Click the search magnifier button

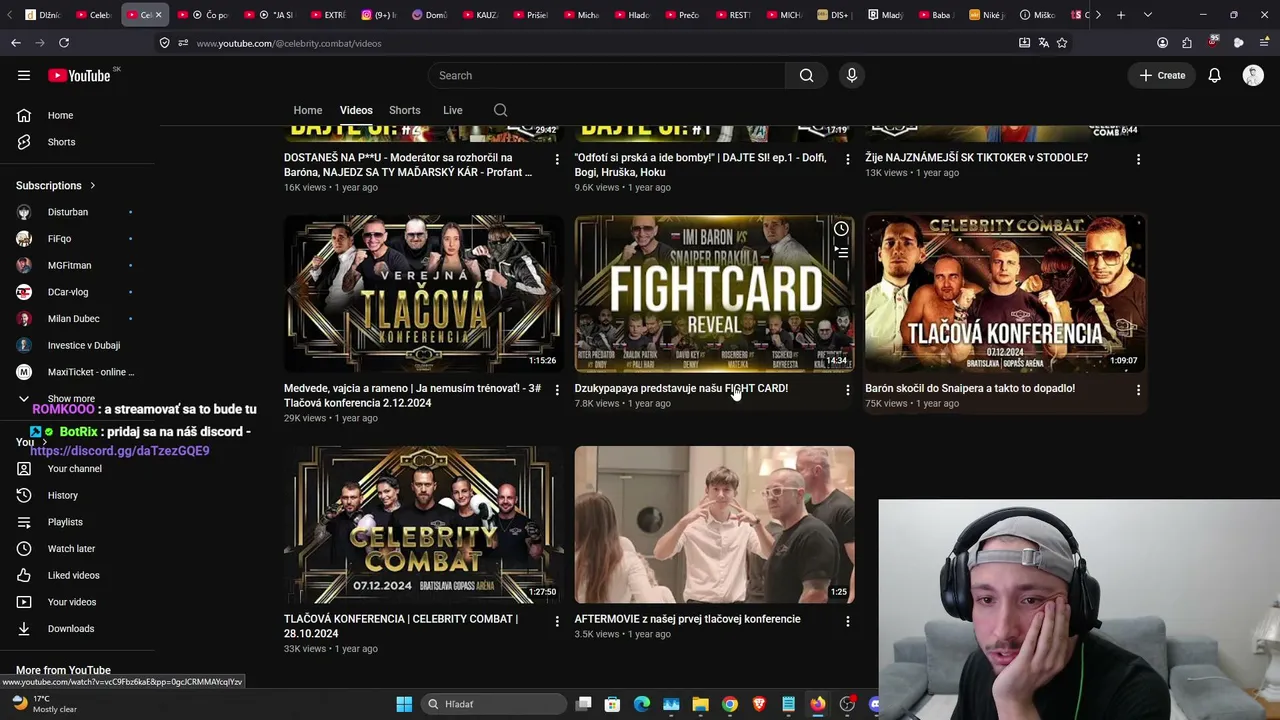coord(806,75)
